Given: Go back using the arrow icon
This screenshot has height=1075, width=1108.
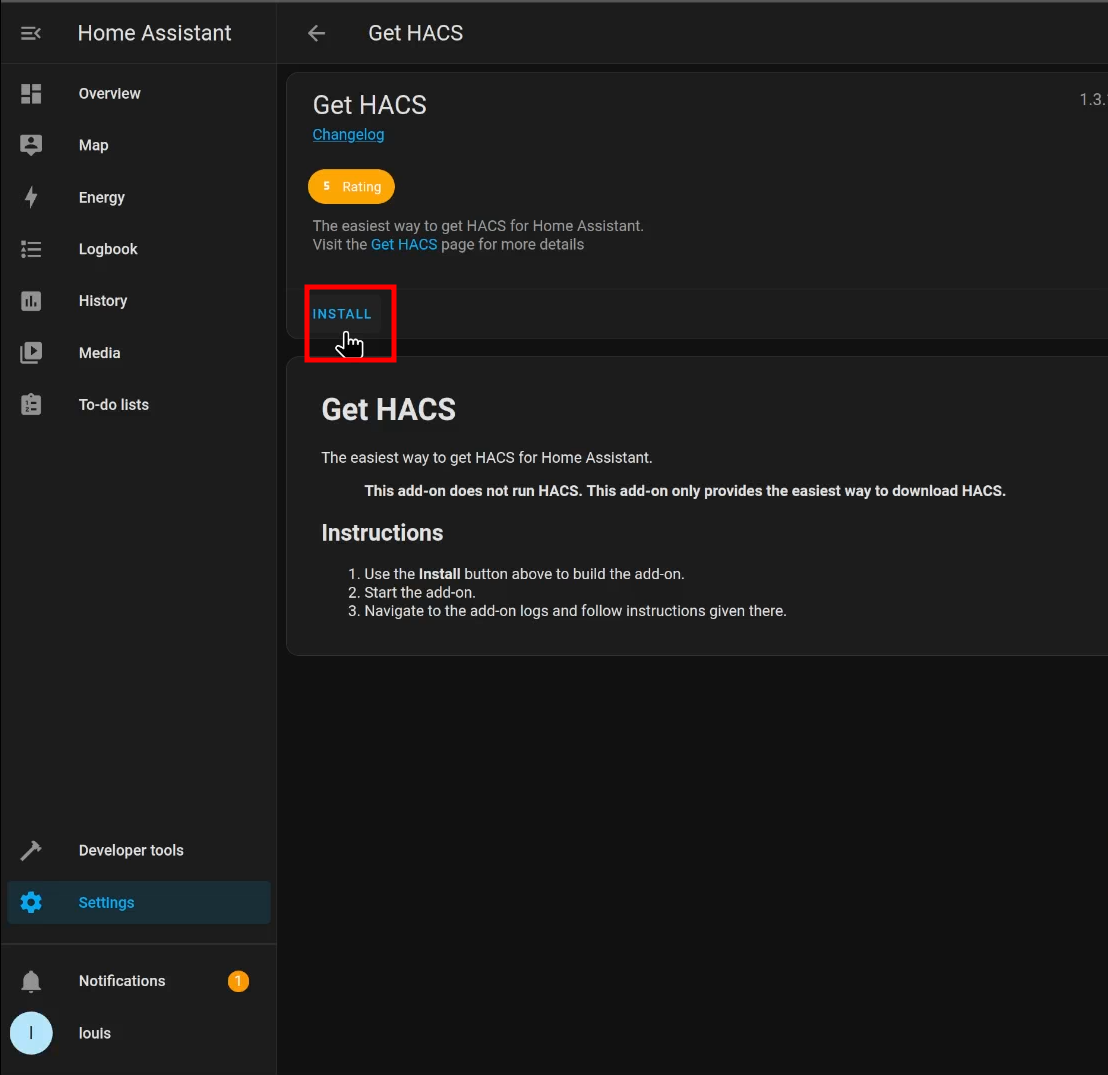Looking at the screenshot, I should pos(317,33).
